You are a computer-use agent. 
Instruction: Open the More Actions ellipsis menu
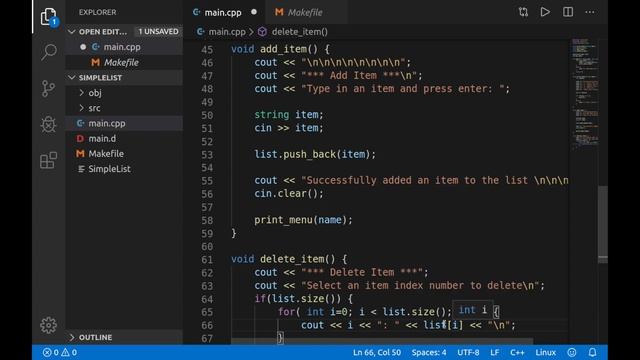(x=590, y=12)
